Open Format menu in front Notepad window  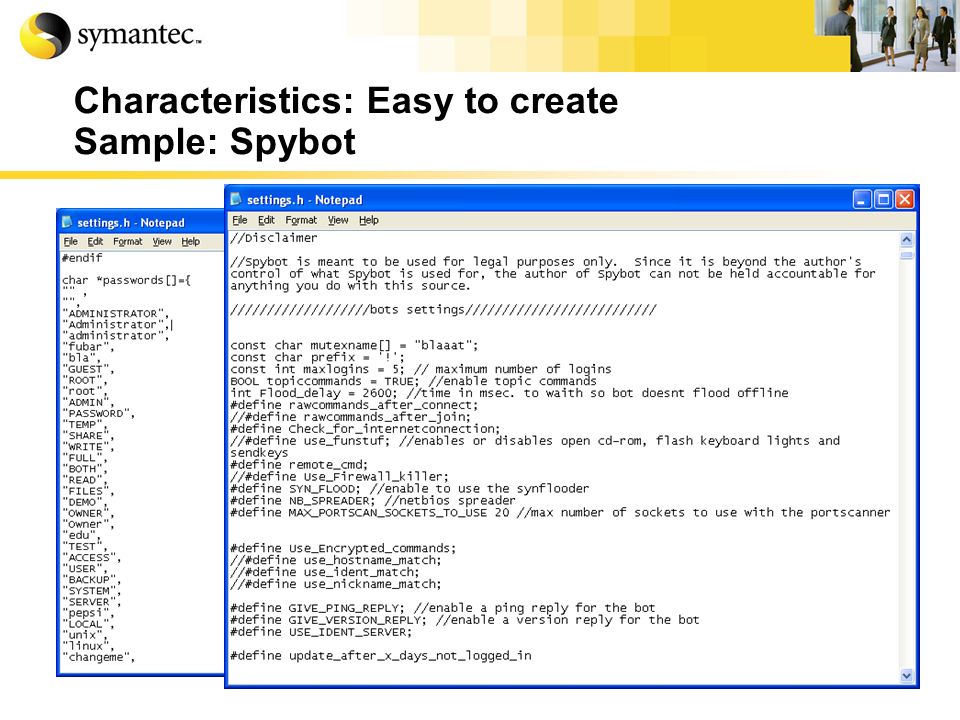click(301, 220)
